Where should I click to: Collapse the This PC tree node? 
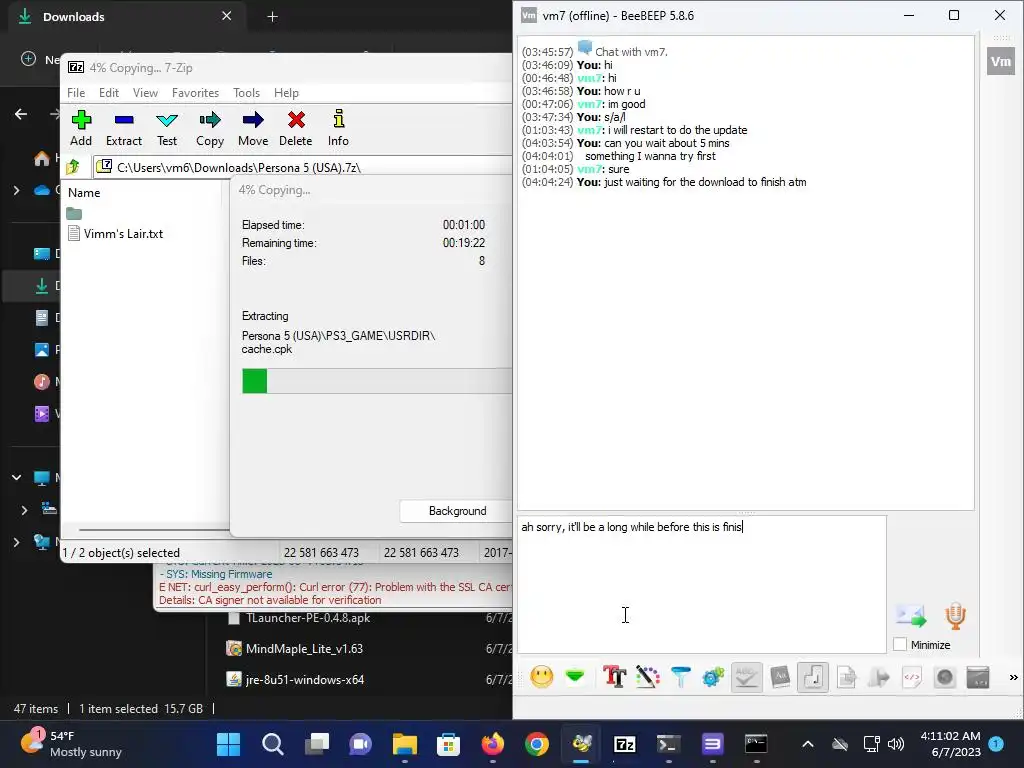[x=16, y=477]
